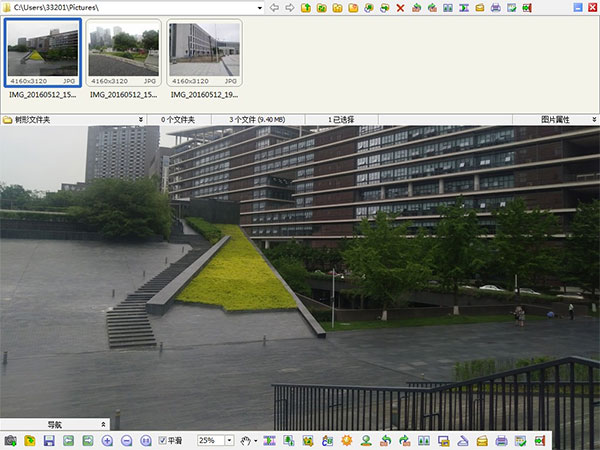Image resolution: width=600 pixels, height=450 pixels.
Task: Click the orange sun adjust lighting icon
Action: click(x=347, y=440)
